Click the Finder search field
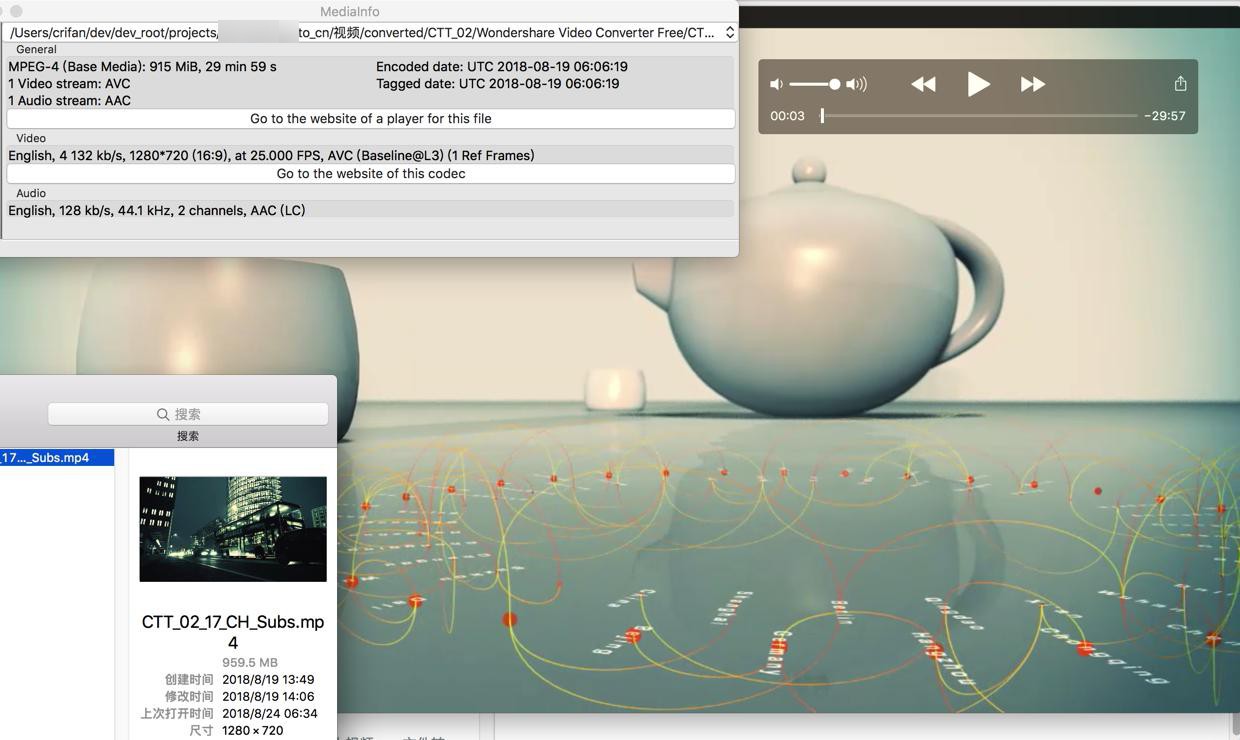Screen dimensions: 1240x740 coord(188,414)
